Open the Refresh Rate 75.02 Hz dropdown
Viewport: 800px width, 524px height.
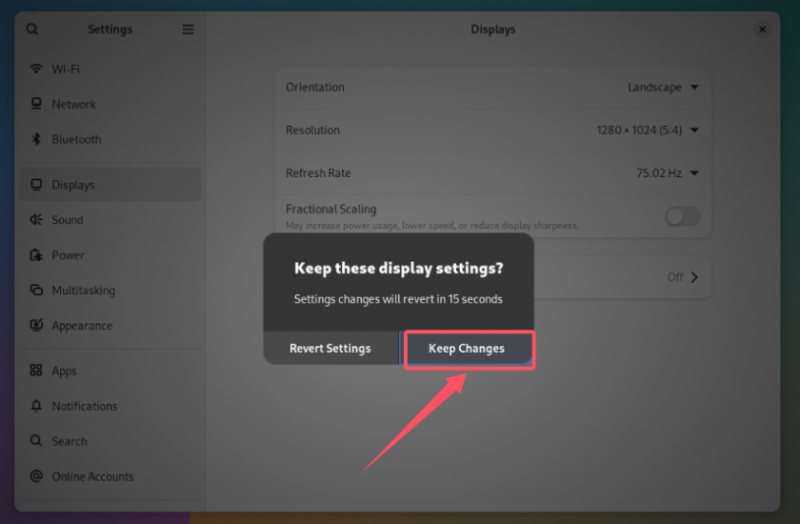click(x=667, y=173)
